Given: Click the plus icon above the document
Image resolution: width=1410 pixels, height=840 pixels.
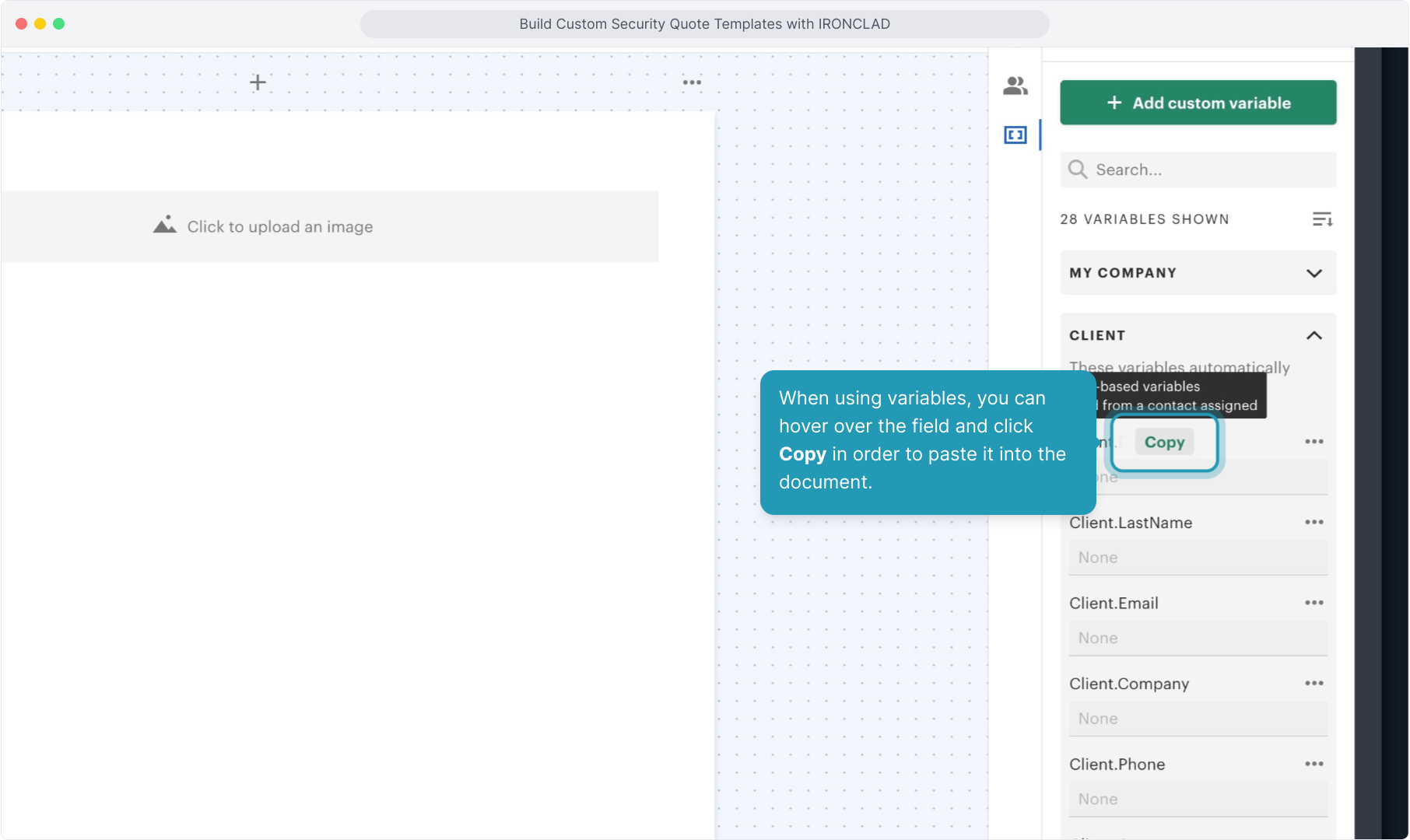Looking at the screenshot, I should coord(258,82).
